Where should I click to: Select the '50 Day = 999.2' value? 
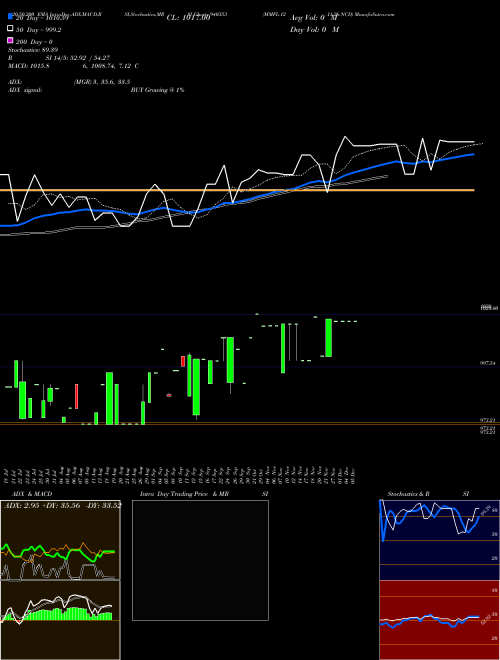pyautogui.click(x=38, y=30)
